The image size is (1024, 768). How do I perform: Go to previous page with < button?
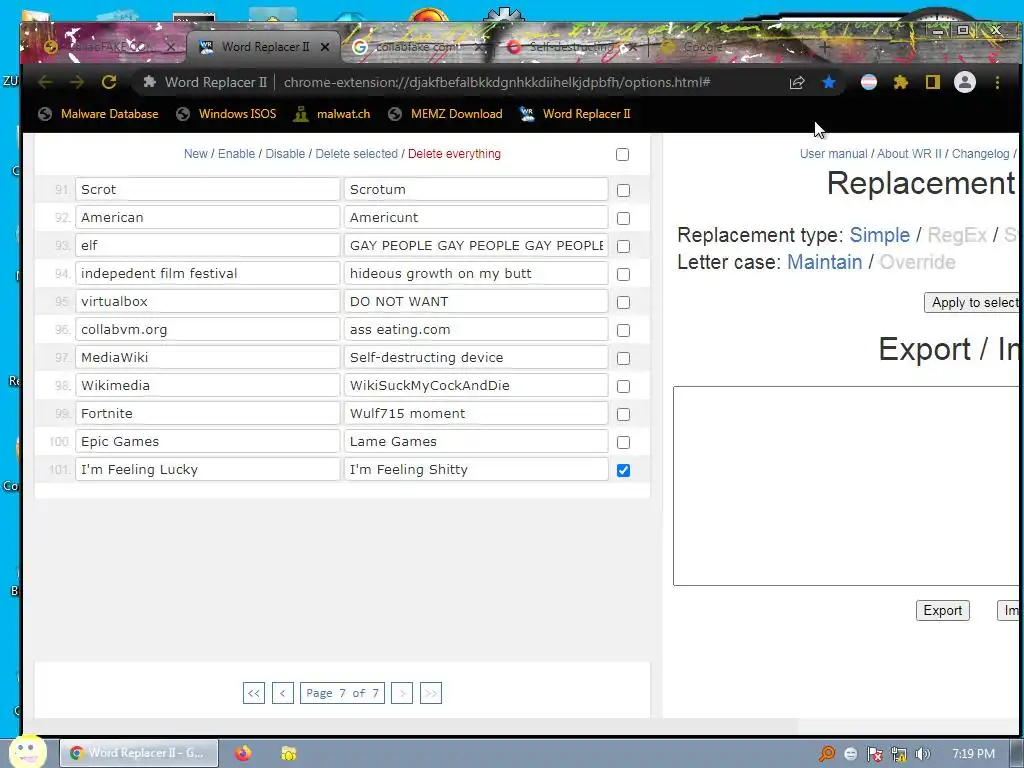pos(282,693)
